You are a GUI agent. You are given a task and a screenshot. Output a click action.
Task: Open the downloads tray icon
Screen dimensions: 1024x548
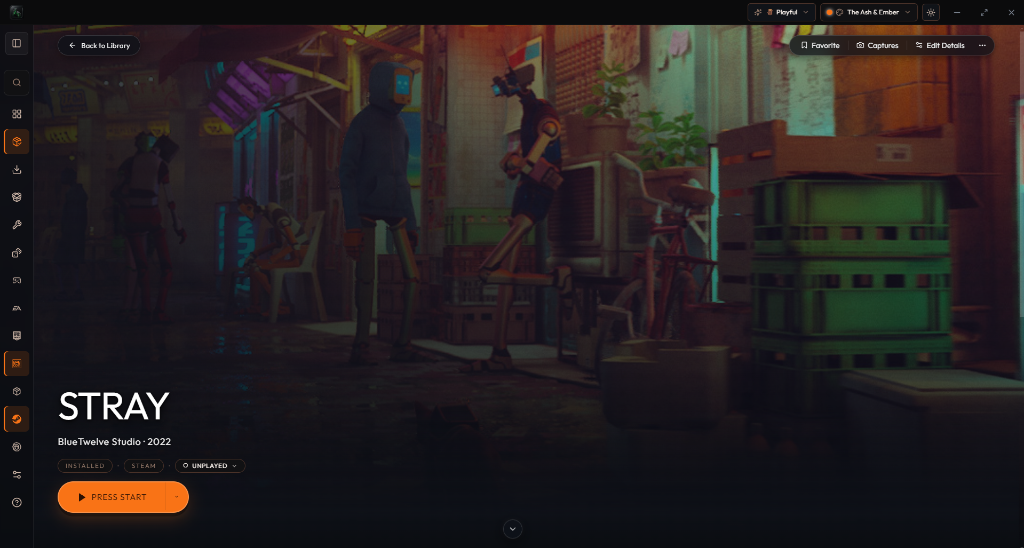point(17,170)
